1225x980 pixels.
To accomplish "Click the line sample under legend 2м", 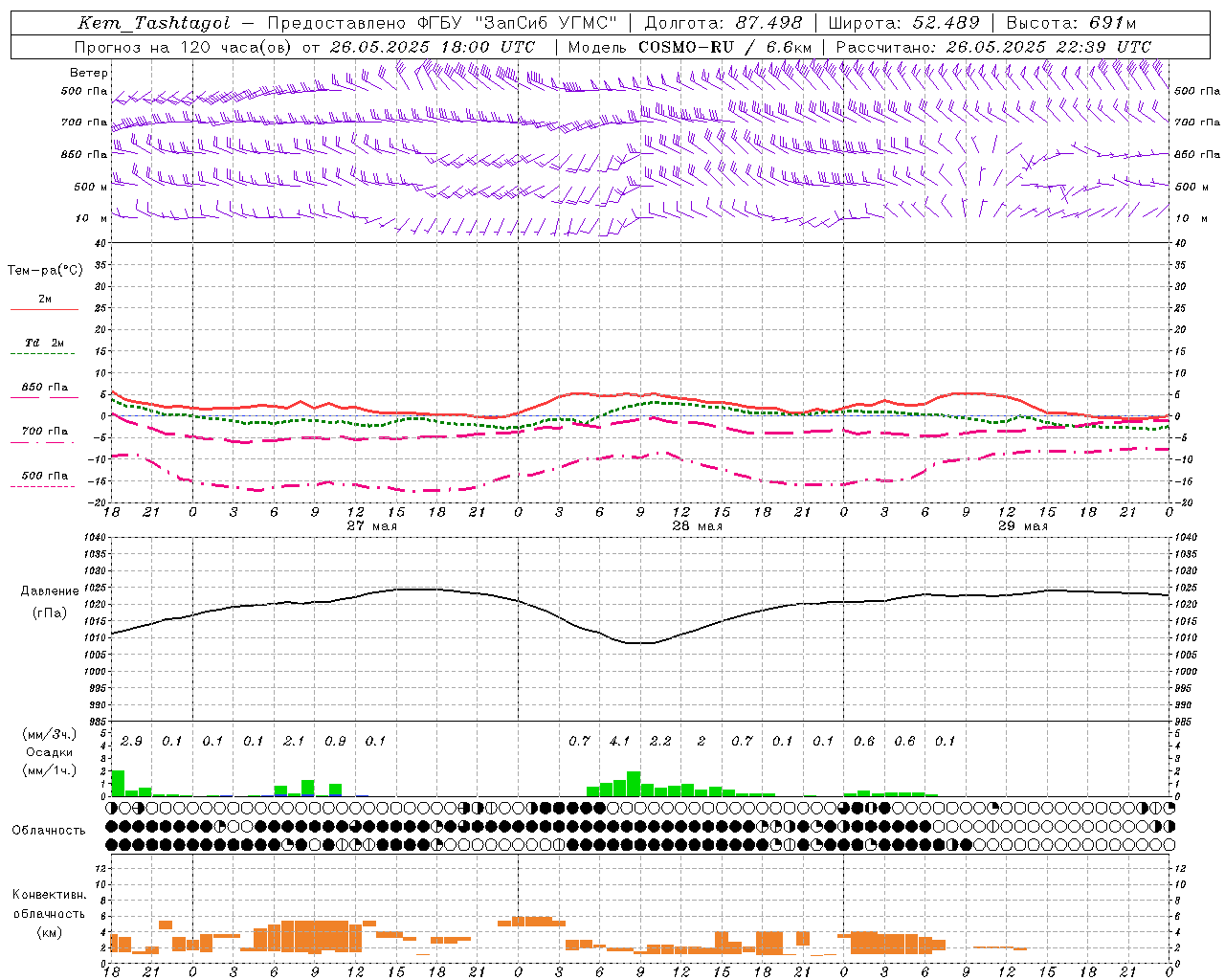I will (x=44, y=310).
